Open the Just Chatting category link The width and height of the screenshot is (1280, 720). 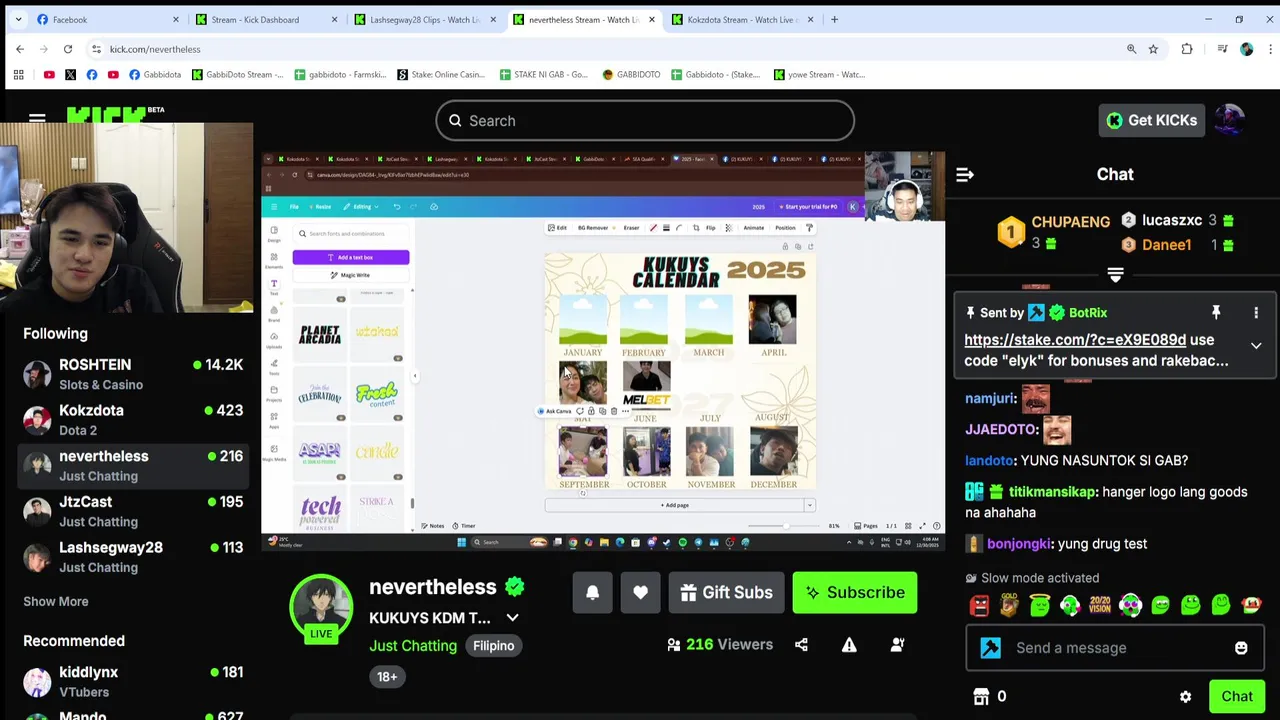[x=412, y=646]
